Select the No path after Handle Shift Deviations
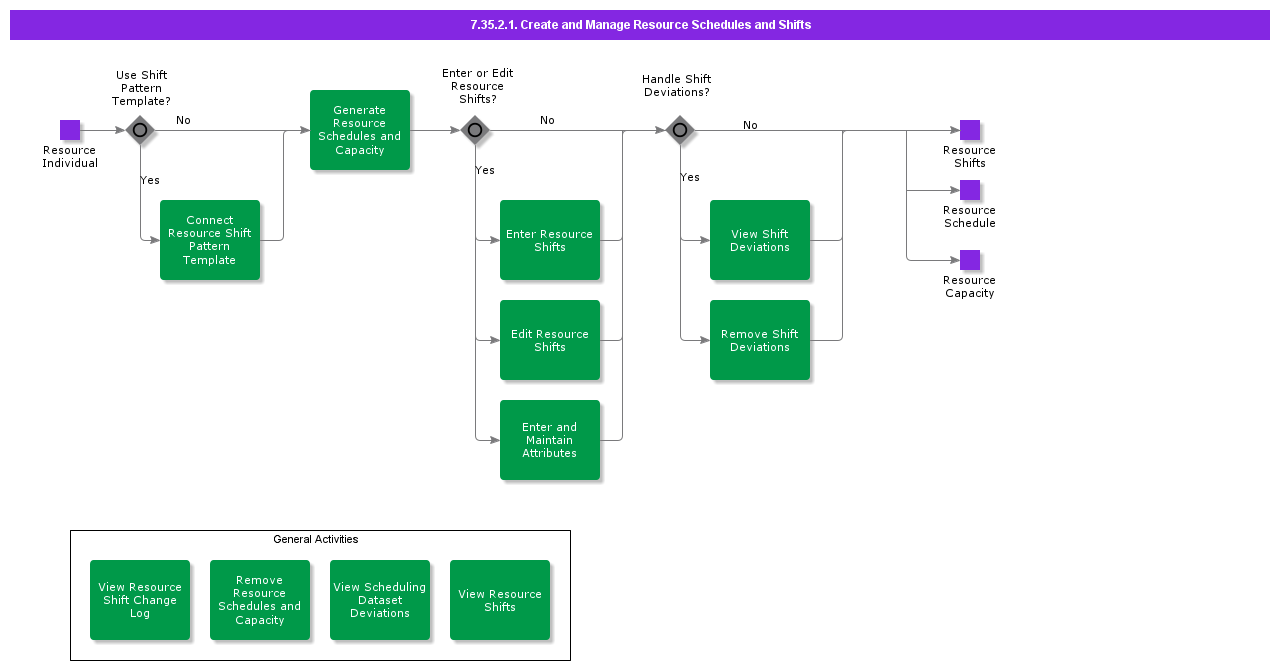1280x670 pixels. click(748, 125)
